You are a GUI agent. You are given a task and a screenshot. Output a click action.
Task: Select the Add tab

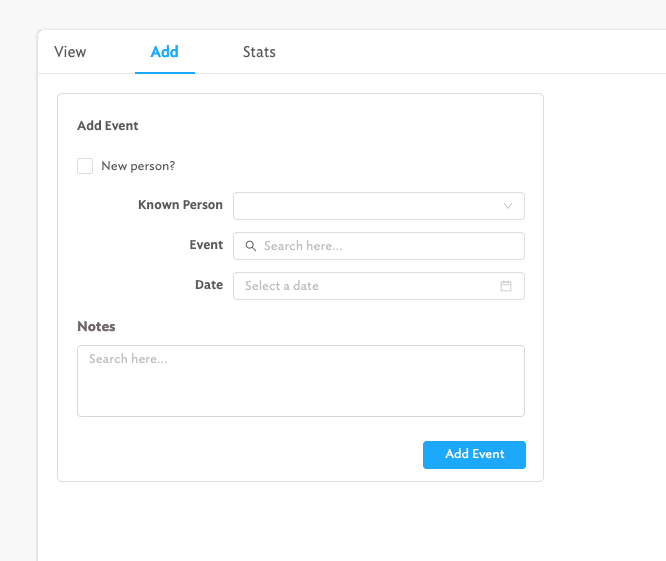click(165, 52)
